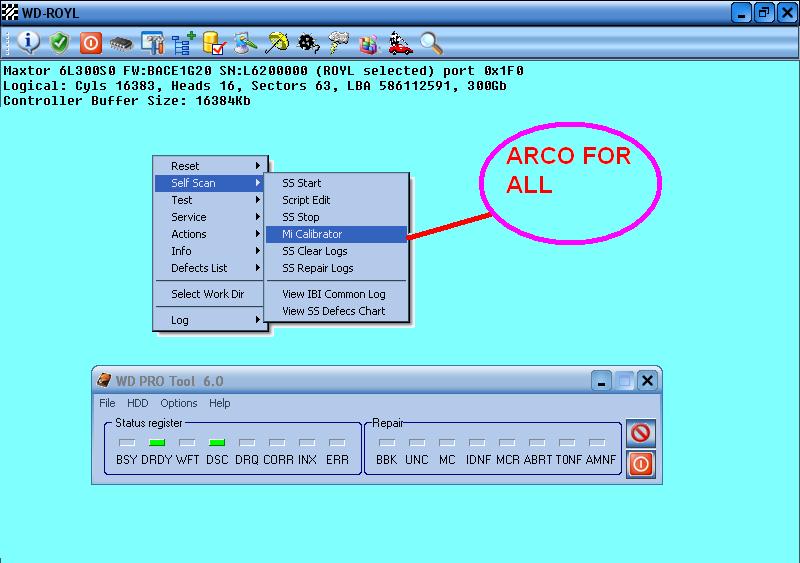Screen dimensions: 800x563
Task: Choose SS Repair Logs
Action: tap(337, 268)
